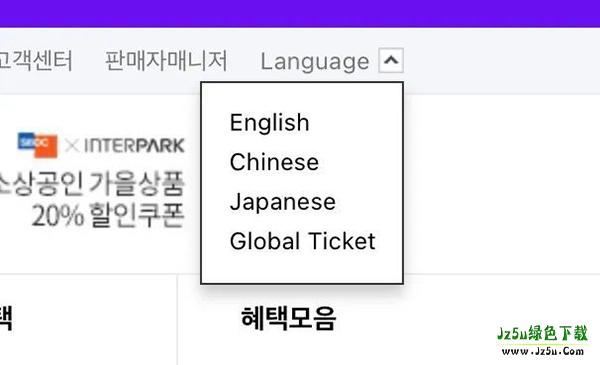Select the 혜택모음 benefits tab
Viewport: 600px width, 365px height.
[x=289, y=318]
